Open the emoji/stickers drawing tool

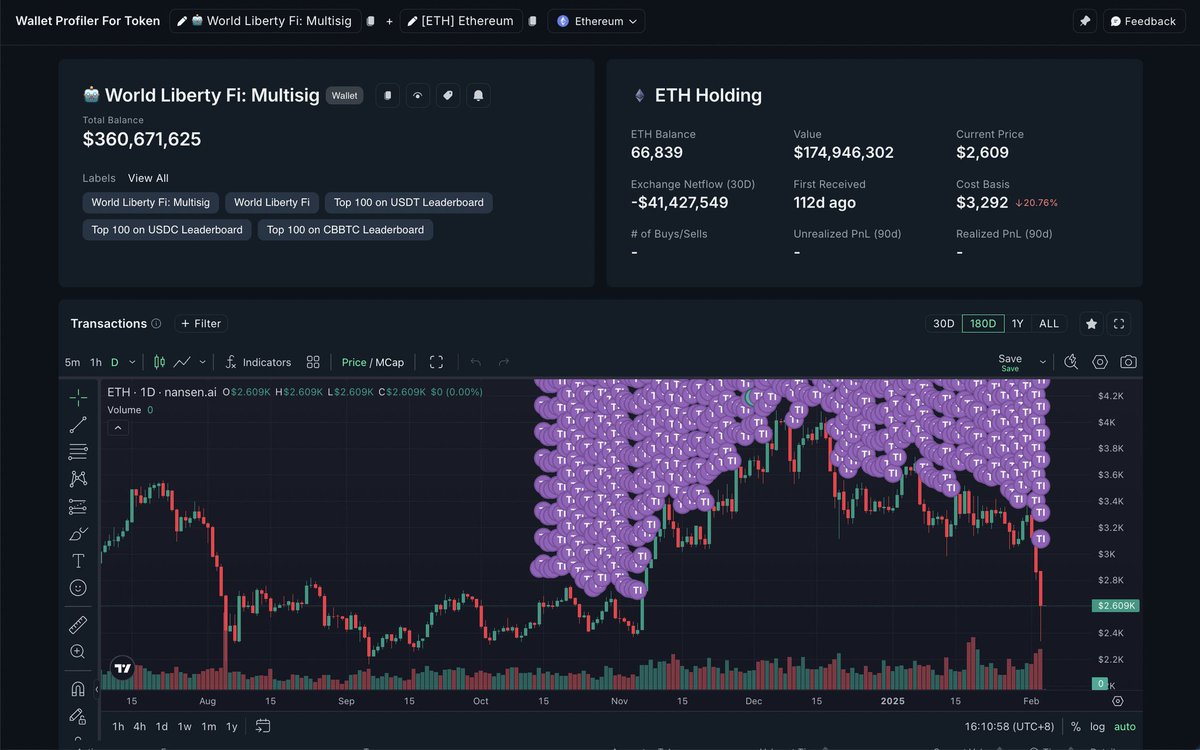(x=78, y=588)
